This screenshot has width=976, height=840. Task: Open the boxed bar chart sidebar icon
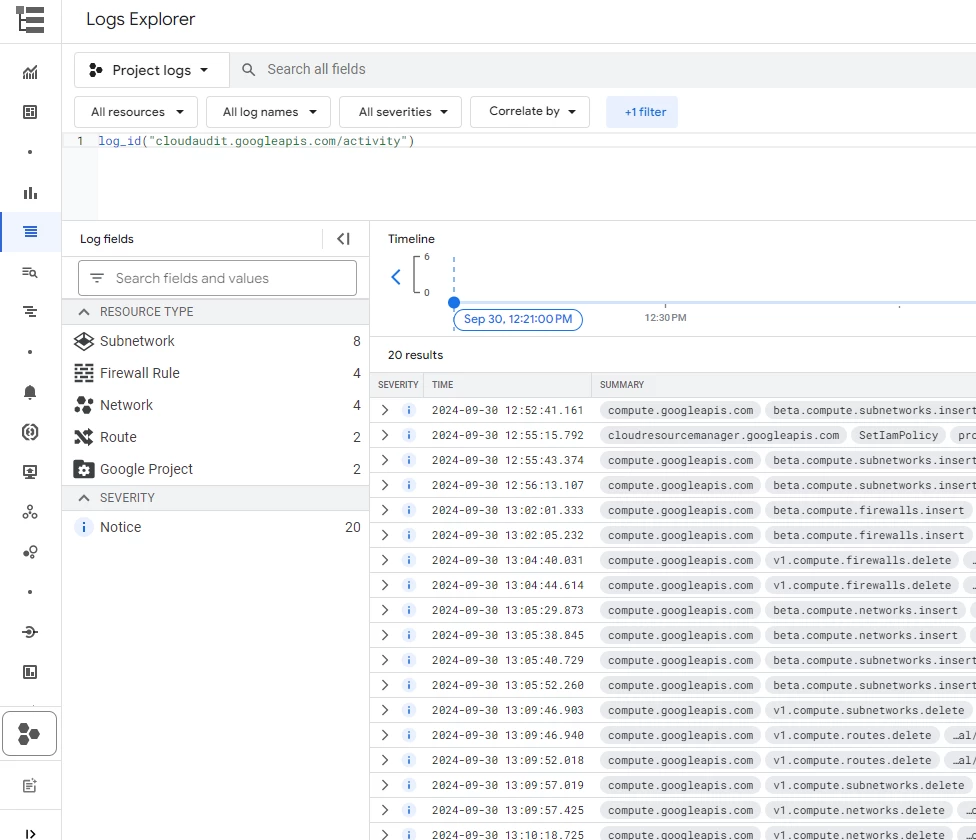click(30, 672)
